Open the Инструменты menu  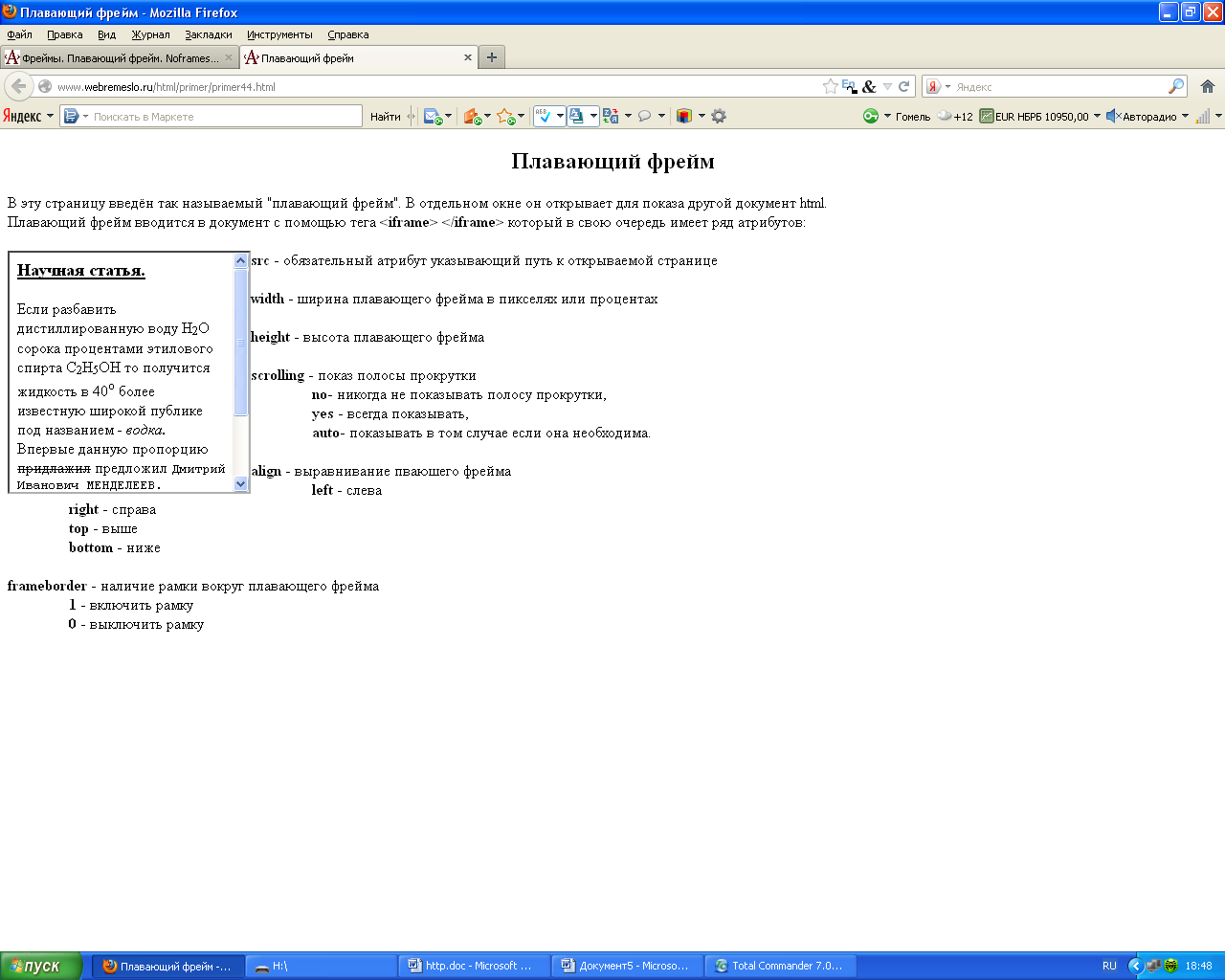279,34
